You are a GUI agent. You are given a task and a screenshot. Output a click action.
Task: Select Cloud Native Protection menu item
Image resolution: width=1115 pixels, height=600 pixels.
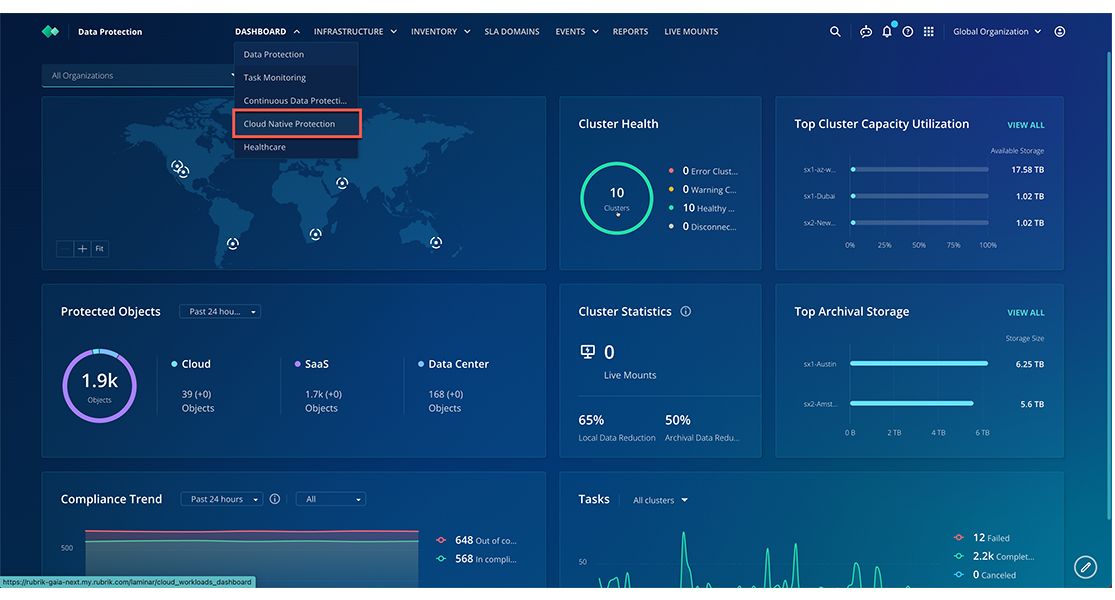(297, 124)
